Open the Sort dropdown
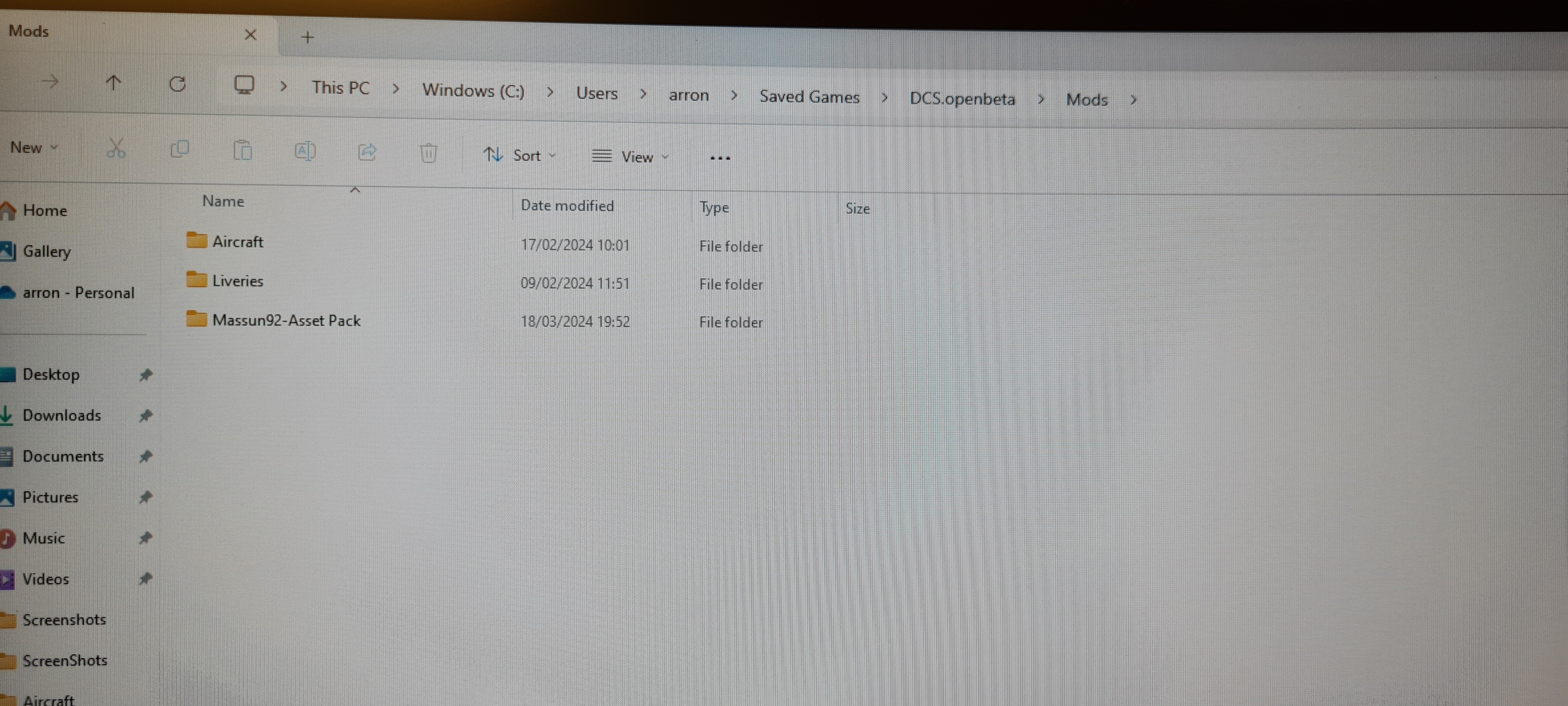1568x706 pixels. (x=519, y=155)
